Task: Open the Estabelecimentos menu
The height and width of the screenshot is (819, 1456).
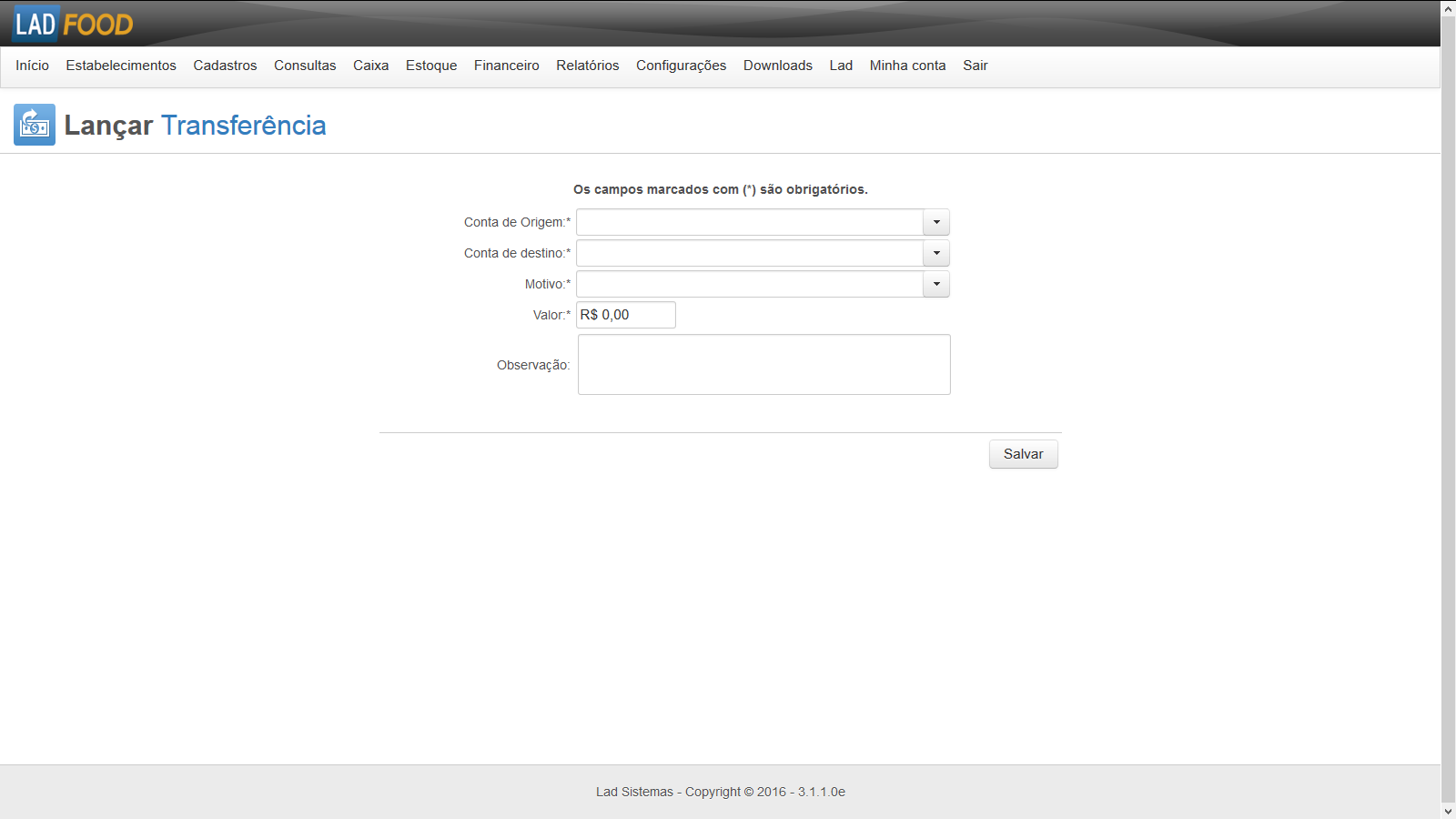Action: pyautogui.click(x=121, y=66)
